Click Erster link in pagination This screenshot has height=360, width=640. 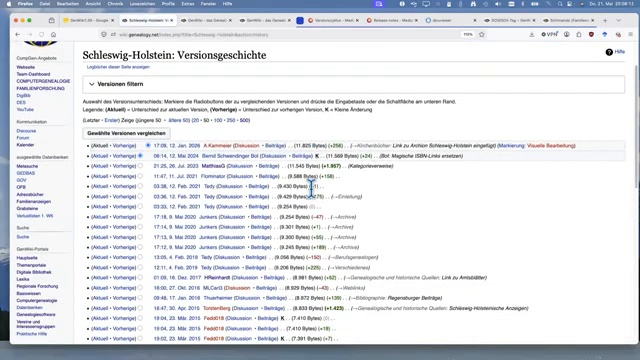coord(111,120)
